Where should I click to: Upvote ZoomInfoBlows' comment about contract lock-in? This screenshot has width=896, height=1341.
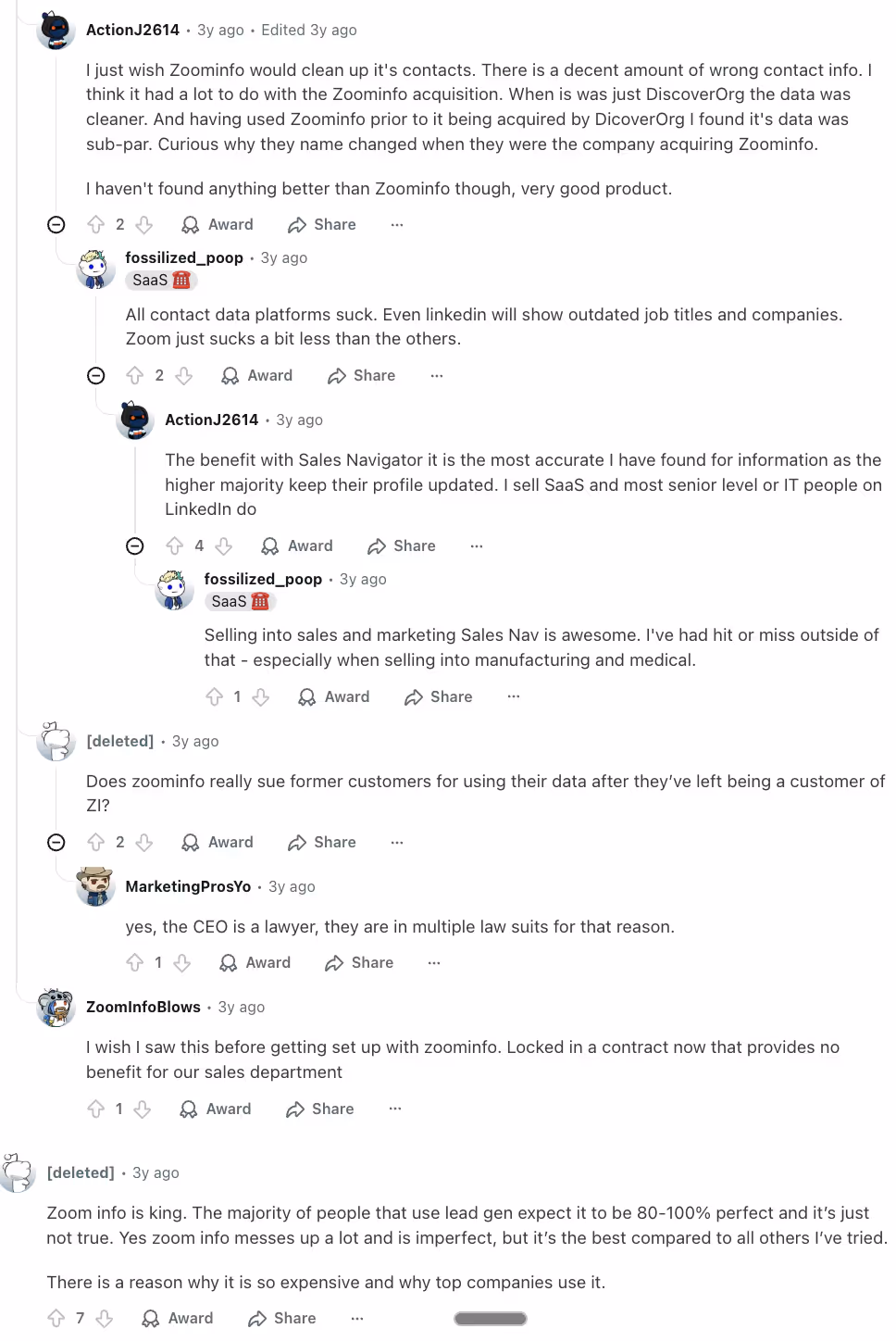tap(95, 1109)
